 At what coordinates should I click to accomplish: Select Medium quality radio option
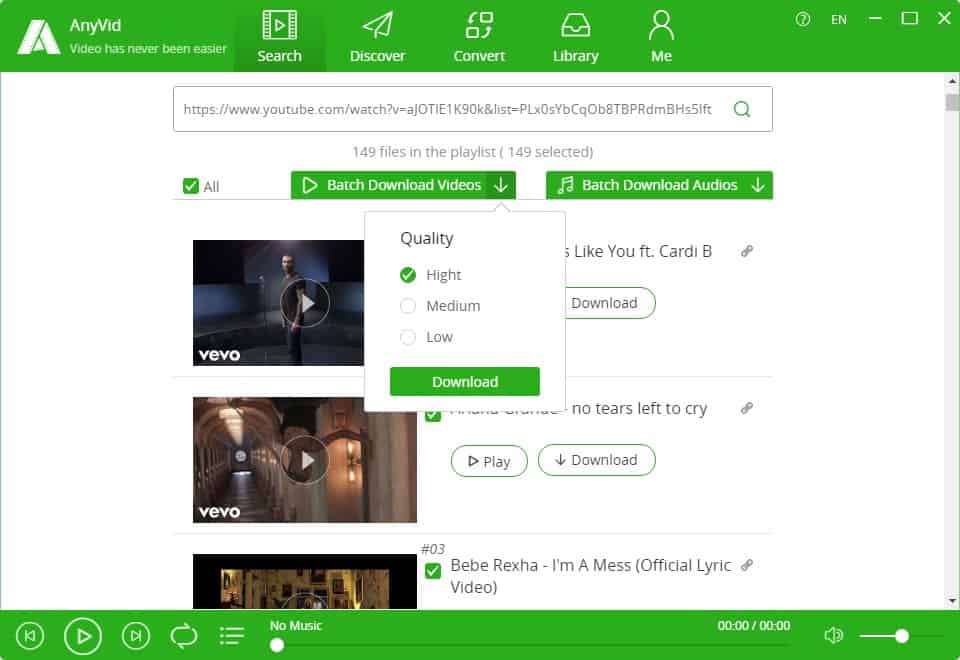(x=408, y=306)
